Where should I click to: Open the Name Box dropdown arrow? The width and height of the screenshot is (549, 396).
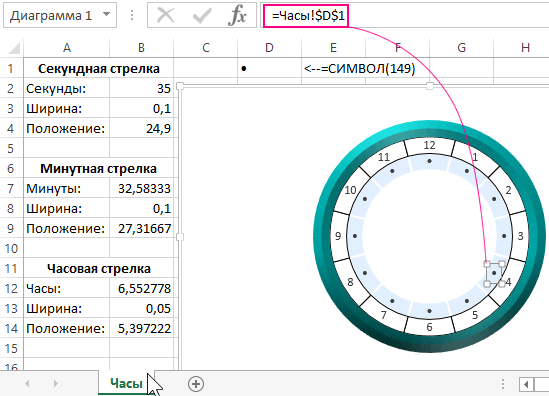(106, 15)
